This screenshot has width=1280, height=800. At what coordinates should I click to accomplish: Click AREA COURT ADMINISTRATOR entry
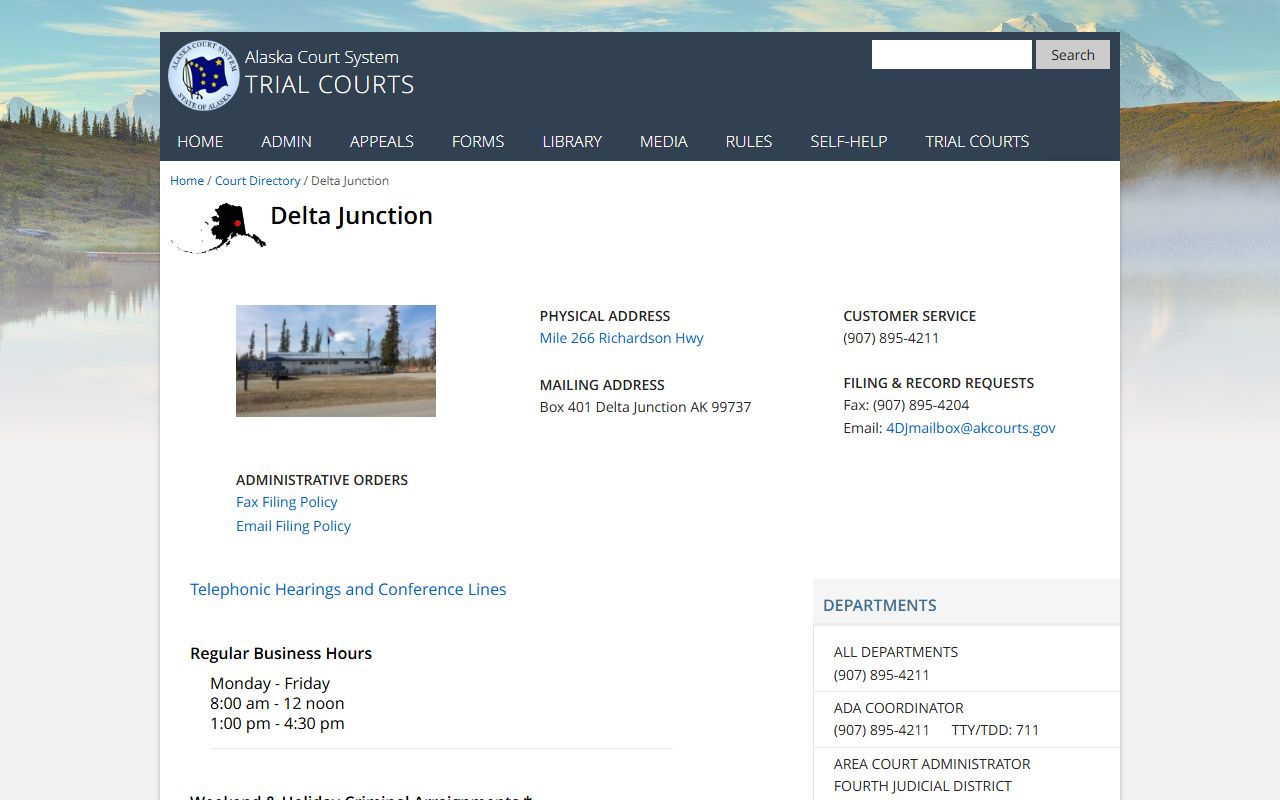point(932,764)
